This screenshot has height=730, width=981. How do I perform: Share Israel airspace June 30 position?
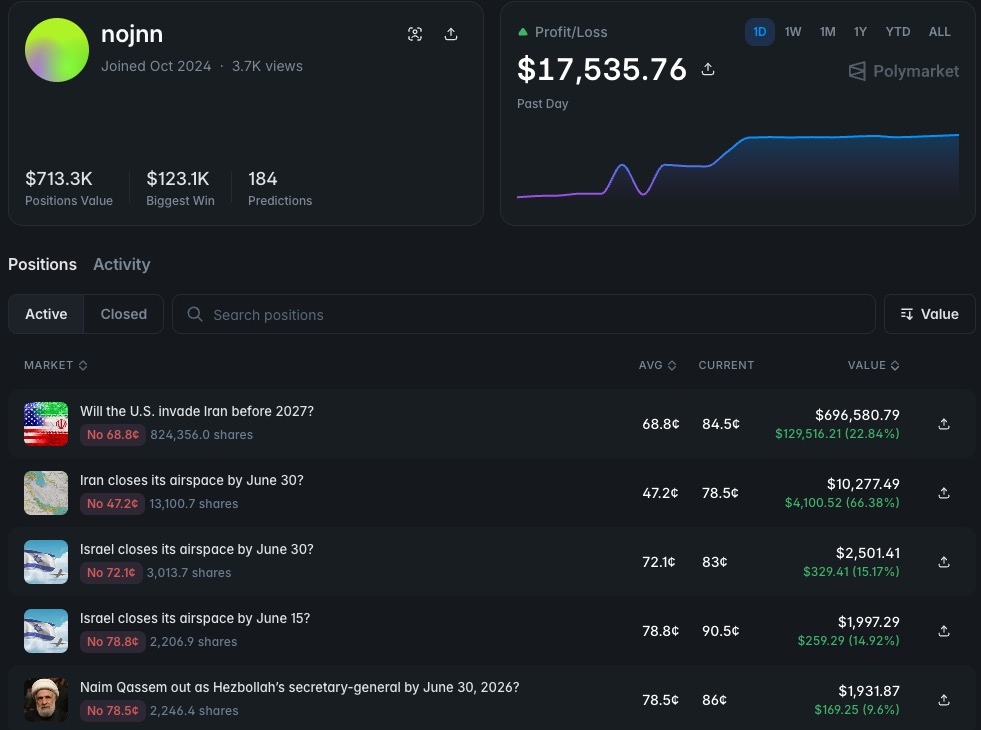coord(944,562)
